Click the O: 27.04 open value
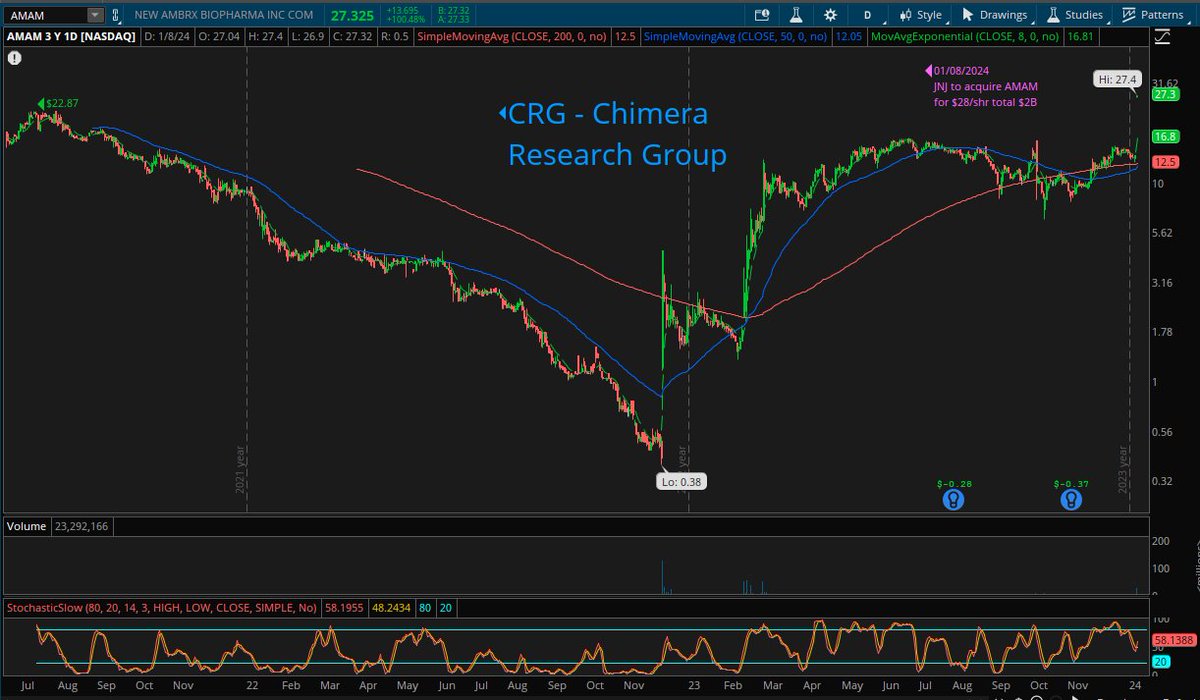This screenshot has height=700, width=1200. (216, 38)
